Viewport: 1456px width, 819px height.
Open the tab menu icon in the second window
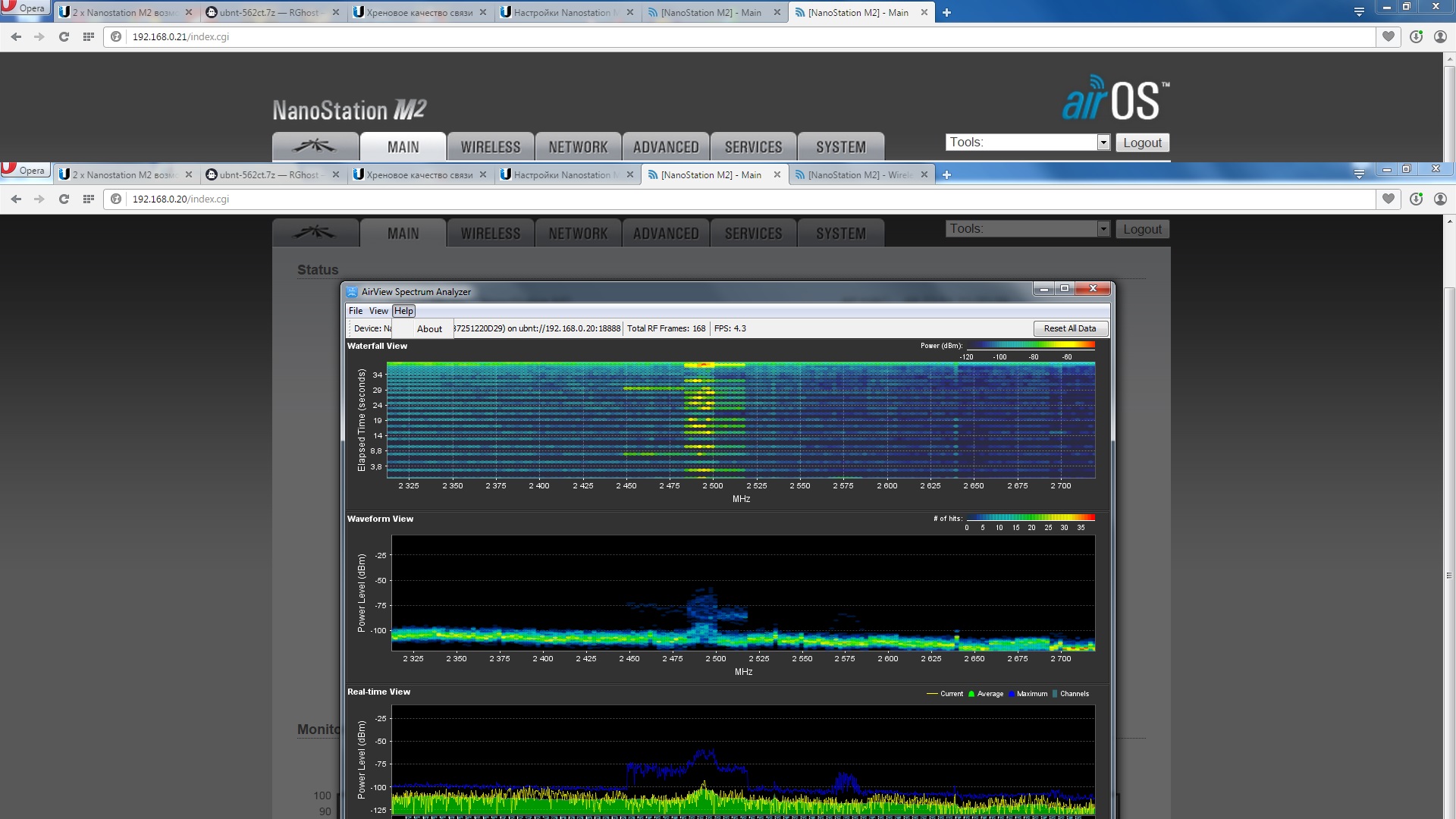[x=1359, y=174]
